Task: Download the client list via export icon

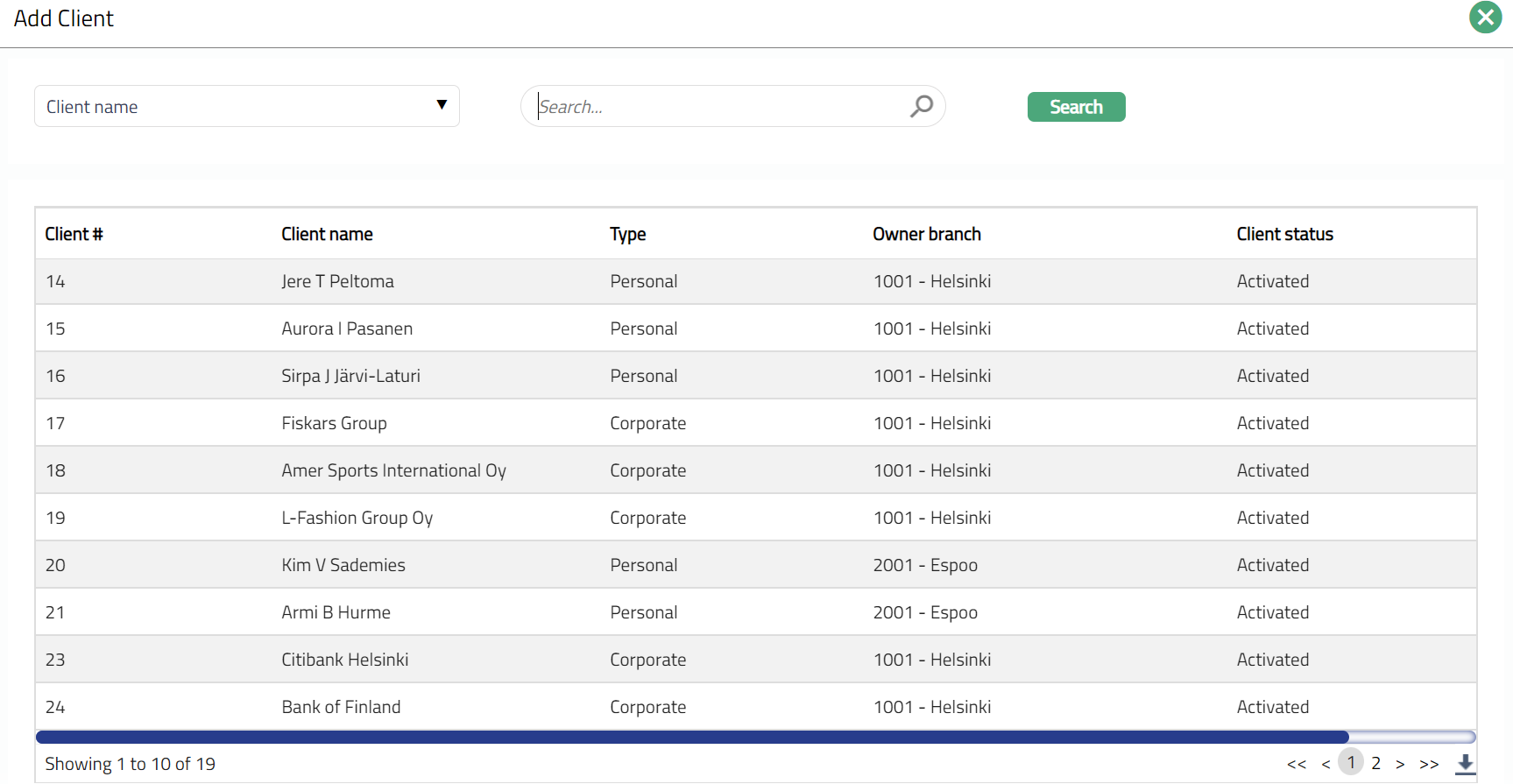Action: coord(1465,764)
